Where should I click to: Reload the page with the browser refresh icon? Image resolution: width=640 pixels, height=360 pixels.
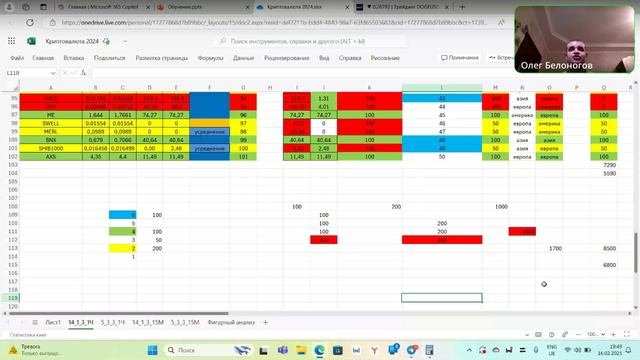(x=30, y=22)
